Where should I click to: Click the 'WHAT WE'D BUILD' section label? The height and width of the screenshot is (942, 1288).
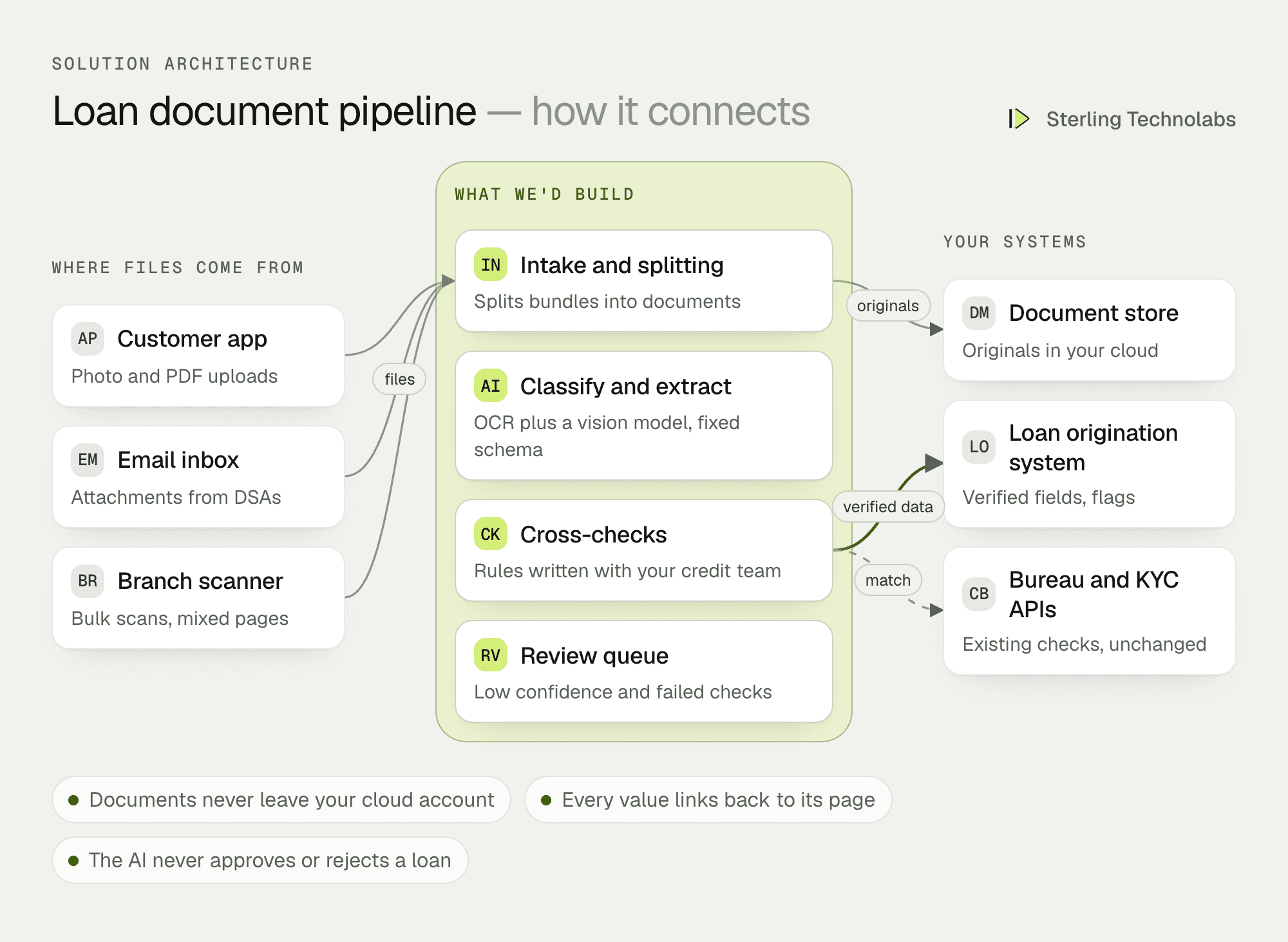pyautogui.click(x=545, y=195)
